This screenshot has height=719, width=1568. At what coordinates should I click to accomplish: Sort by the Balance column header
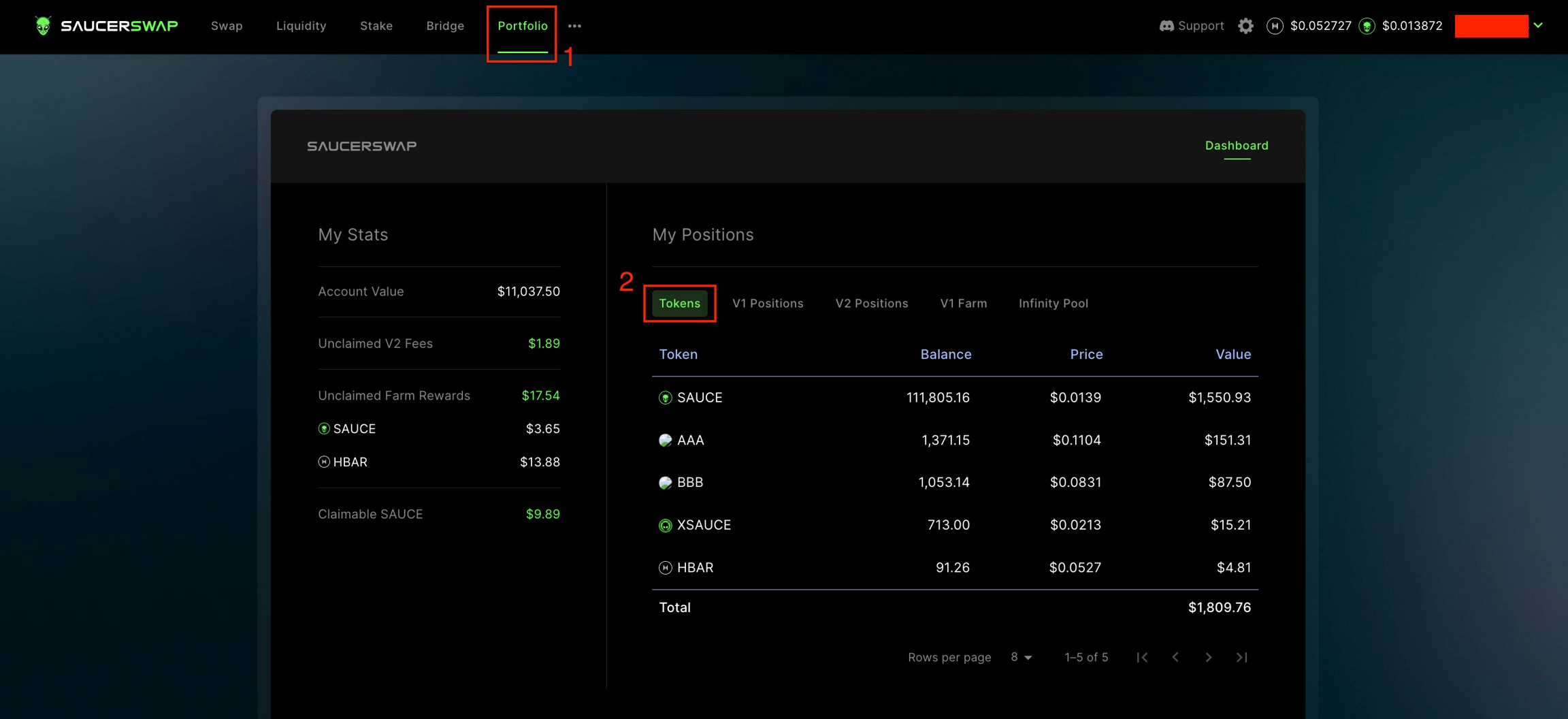[x=946, y=355]
